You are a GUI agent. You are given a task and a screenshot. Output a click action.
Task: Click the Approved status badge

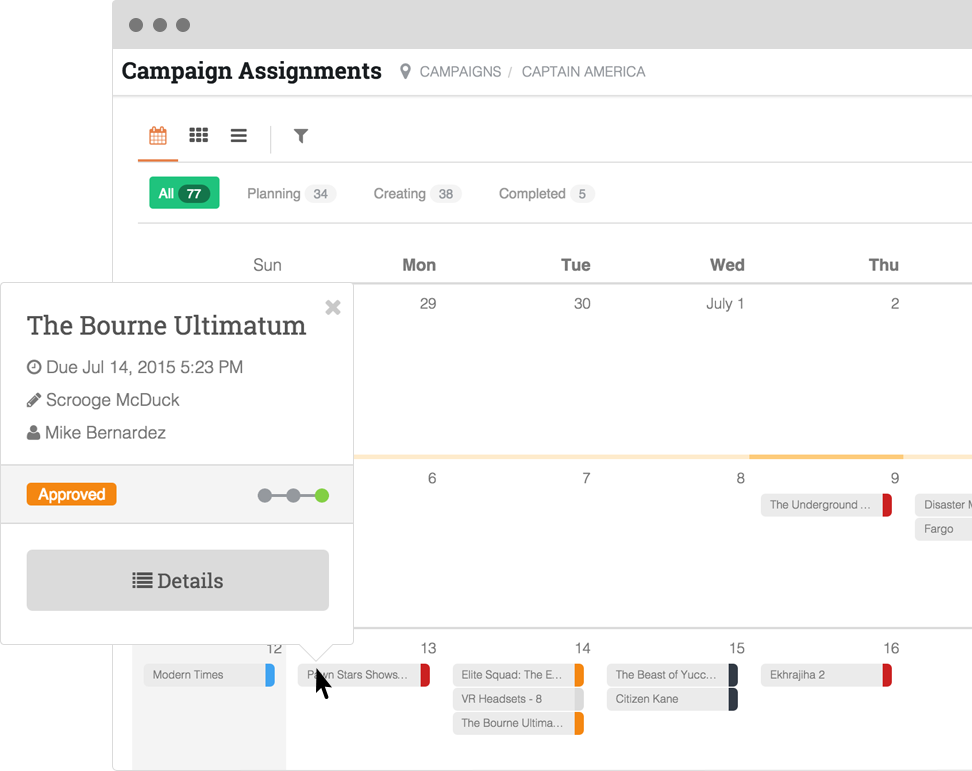[72, 494]
